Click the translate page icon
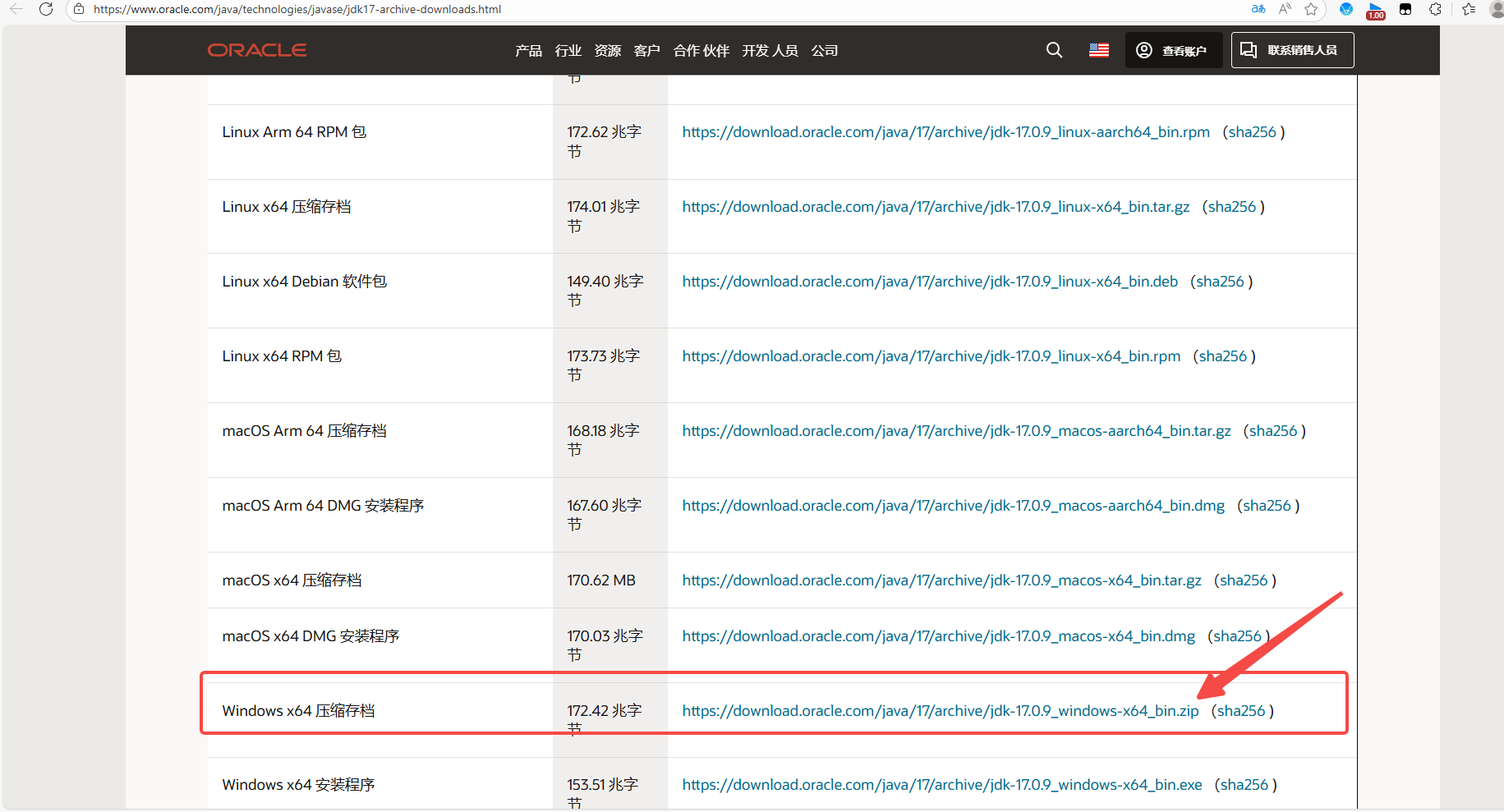The height and width of the screenshot is (812, 1504). coord(1258,9)
